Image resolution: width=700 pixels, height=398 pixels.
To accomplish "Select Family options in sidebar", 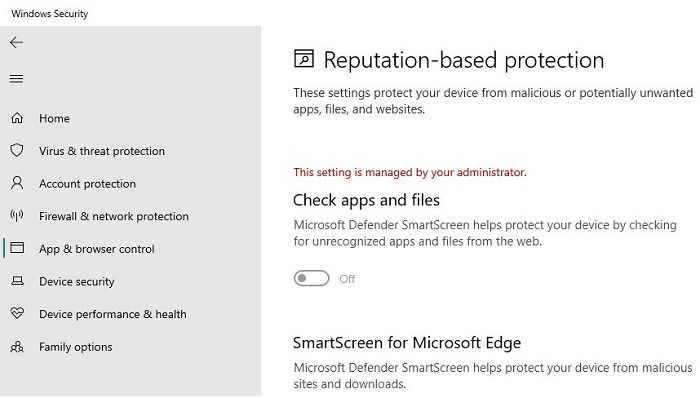I will (76, 347).
